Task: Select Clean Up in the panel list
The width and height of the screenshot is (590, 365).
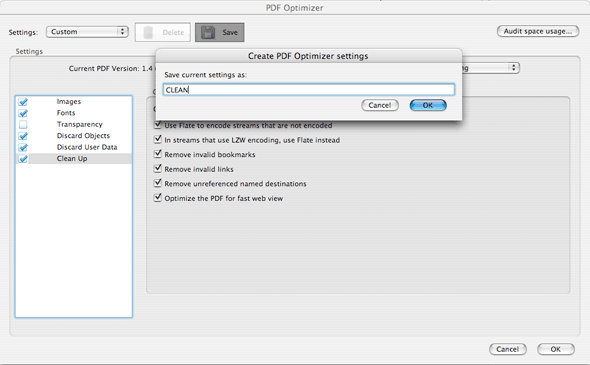Action: pyautogui.click(x=72, y=159)
